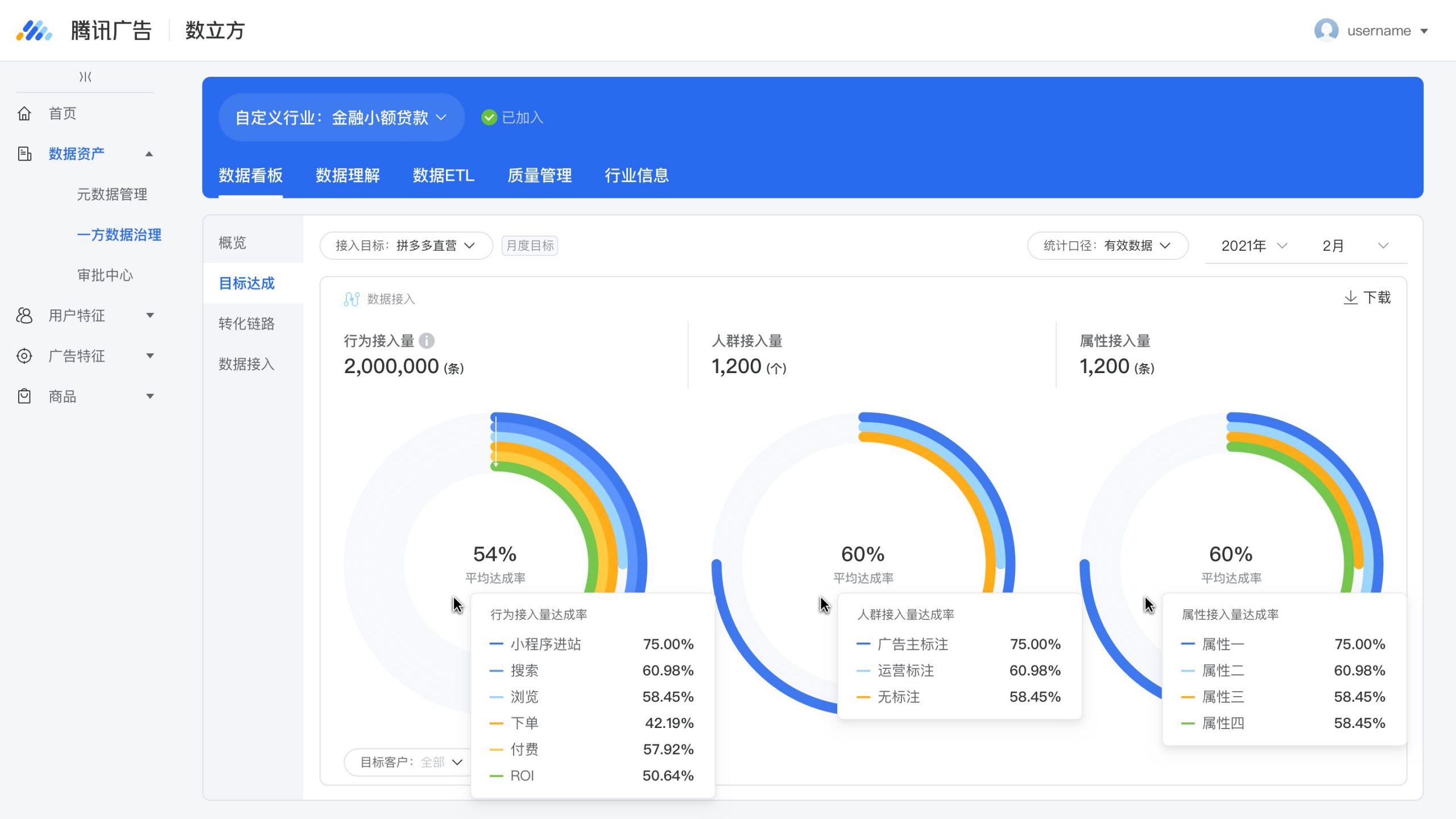This screenshot has height=819, width=1456.
Task: Open the 概览 side tab
Action: click(x=253, y=243)
